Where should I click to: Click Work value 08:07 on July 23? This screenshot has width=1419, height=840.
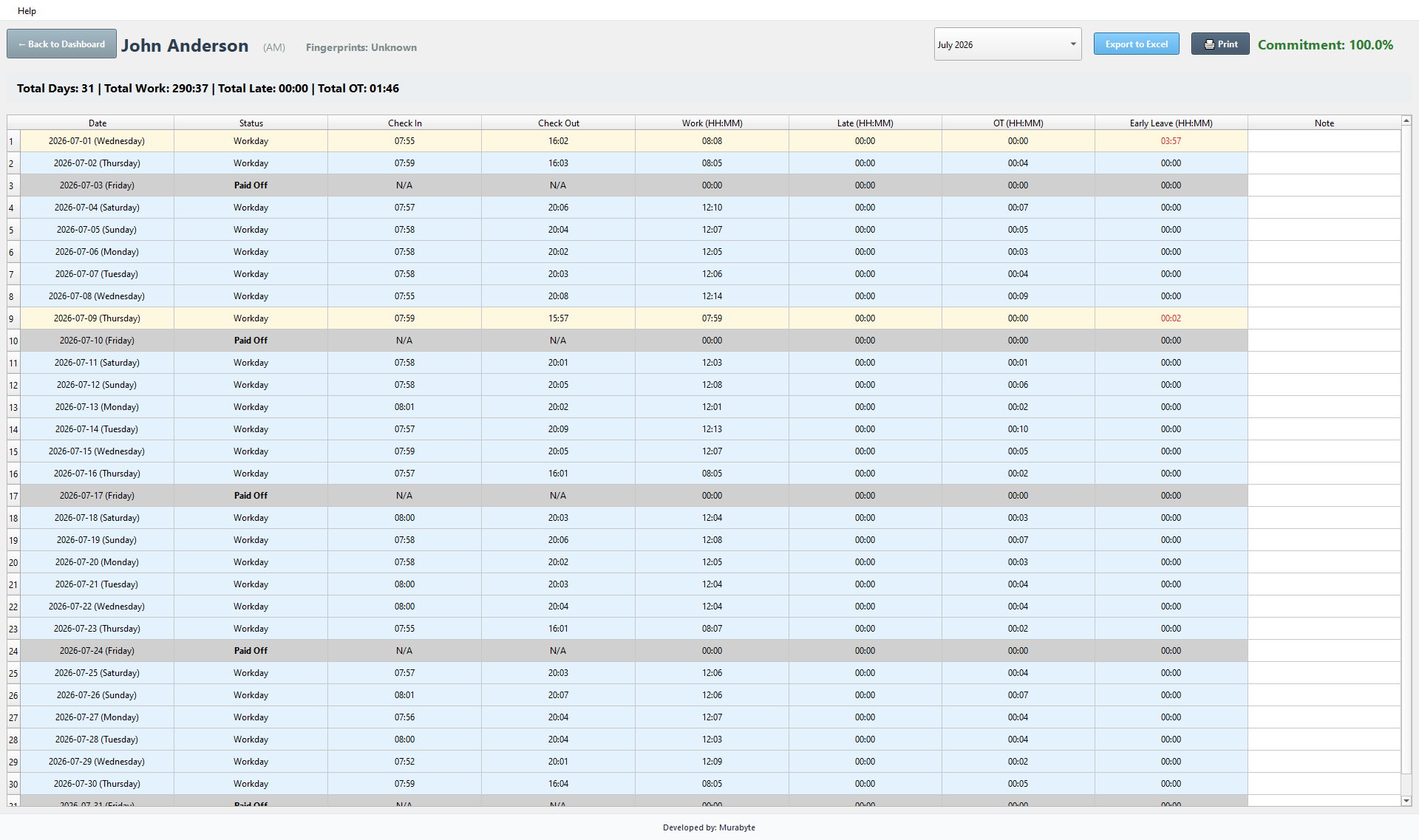[x=712, y=629]
